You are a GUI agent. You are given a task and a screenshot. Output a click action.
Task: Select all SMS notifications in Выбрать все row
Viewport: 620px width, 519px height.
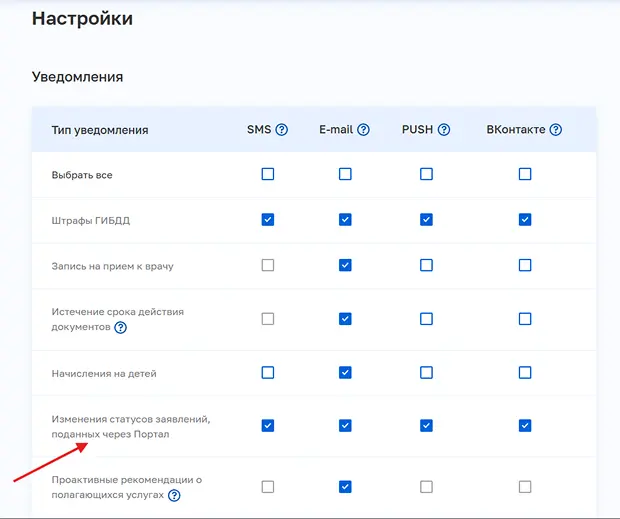pyautogui.click(x=267, y=174)
